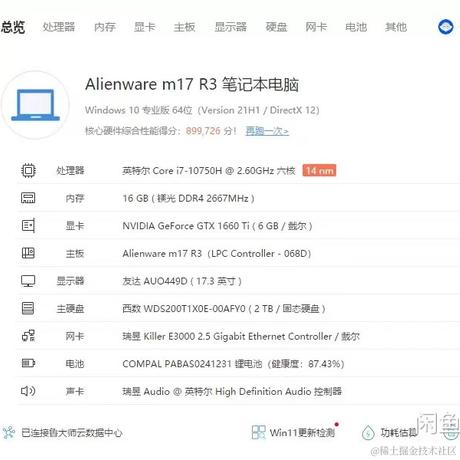Image resolution: width=460 pixels, height=460 pixels.
Task: Click the 899,726 score value
Action: pos(203,131)
